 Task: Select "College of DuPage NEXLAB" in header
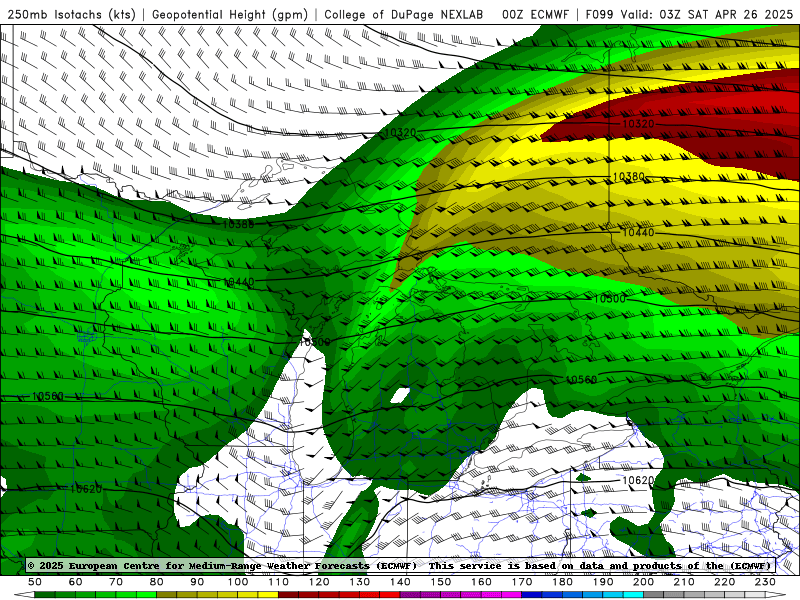click(x=404, y=15)
